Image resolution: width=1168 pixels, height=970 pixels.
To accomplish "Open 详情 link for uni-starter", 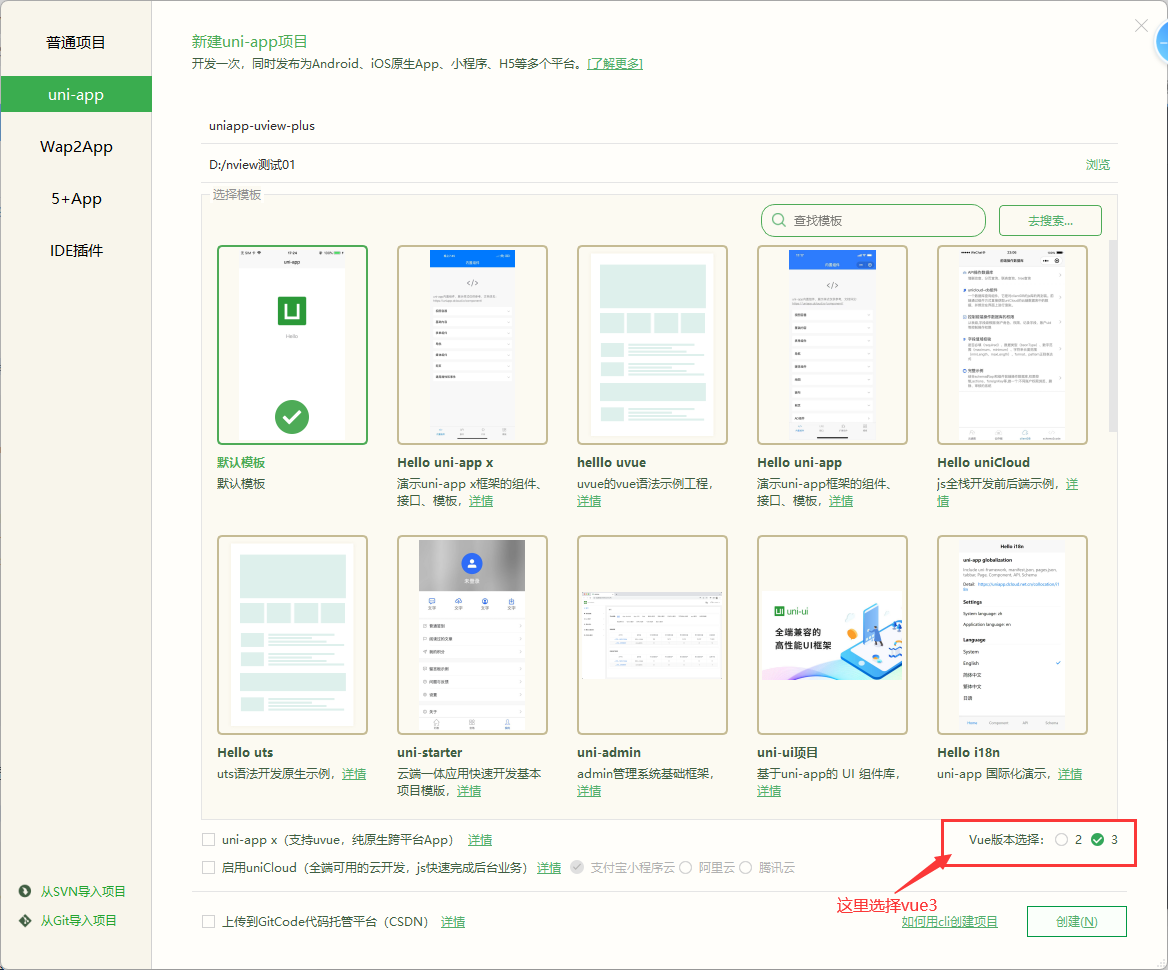I will (469, 790).
